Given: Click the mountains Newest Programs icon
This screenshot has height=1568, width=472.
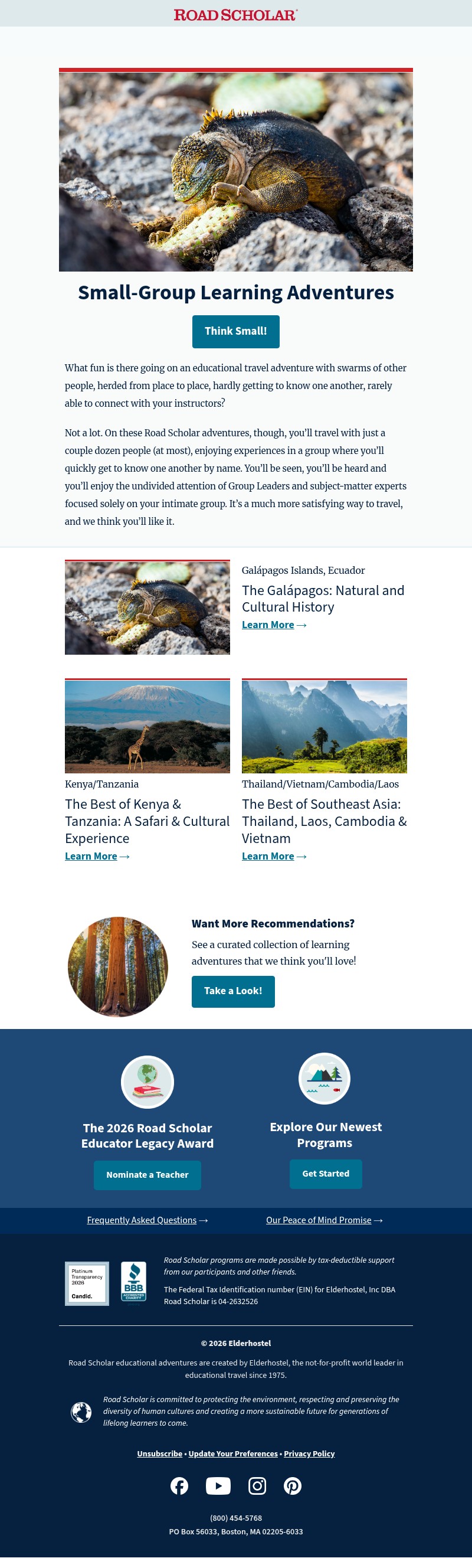Looking at the screenshot, I should point(325,1078).
